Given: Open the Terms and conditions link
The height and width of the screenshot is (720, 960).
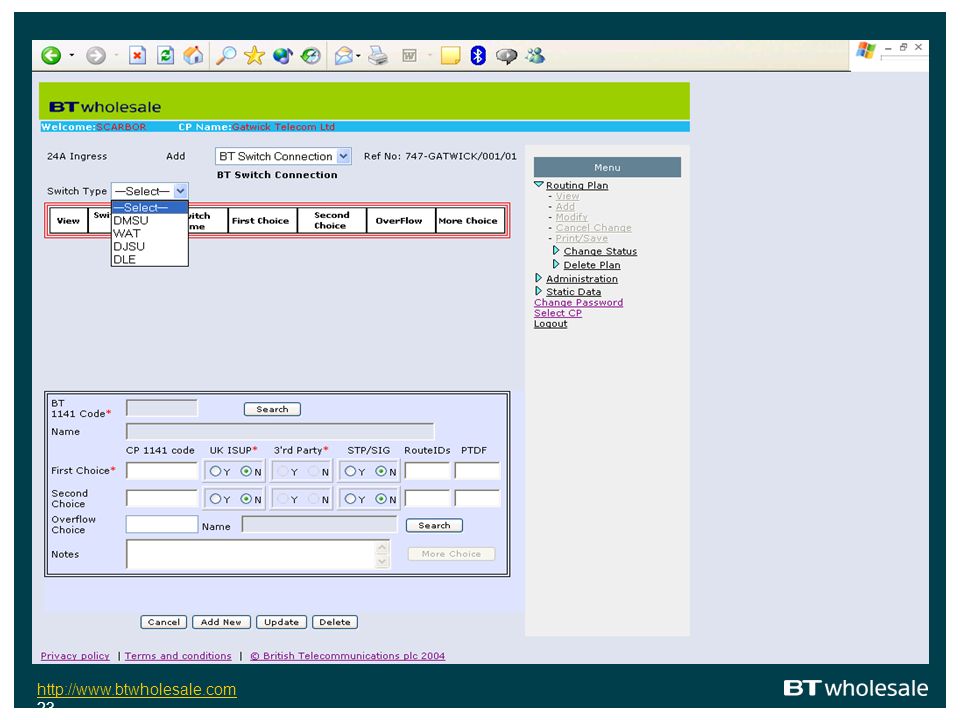Looking at the screenshot, I should coord(178,656).
